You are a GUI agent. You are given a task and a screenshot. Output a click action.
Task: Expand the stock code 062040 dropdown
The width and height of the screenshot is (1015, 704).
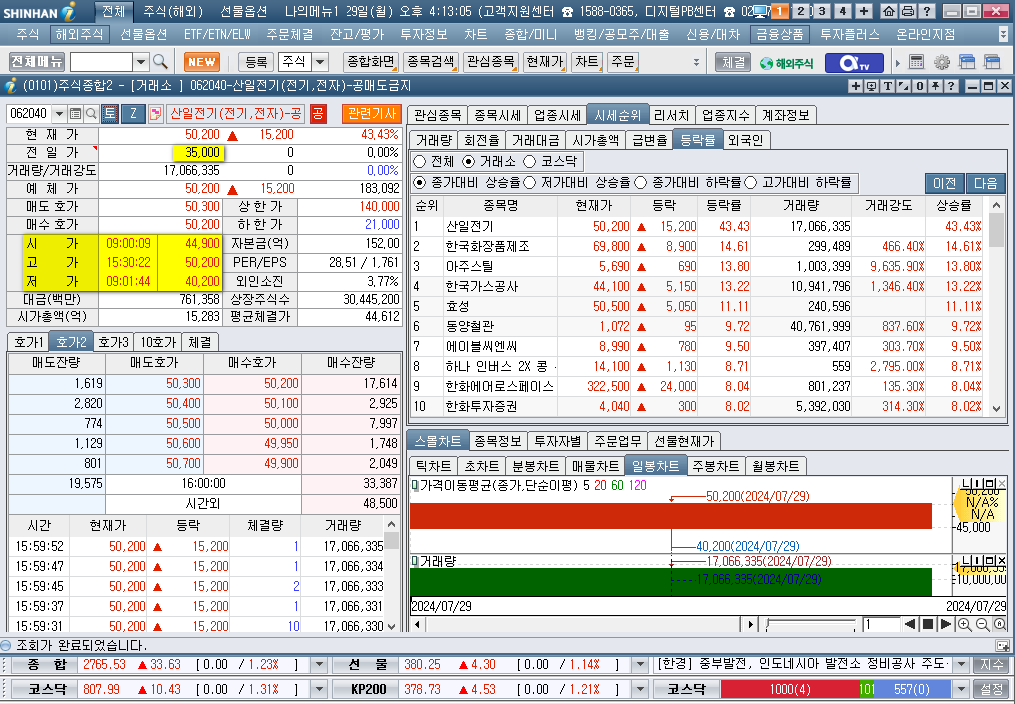point(59,114)
